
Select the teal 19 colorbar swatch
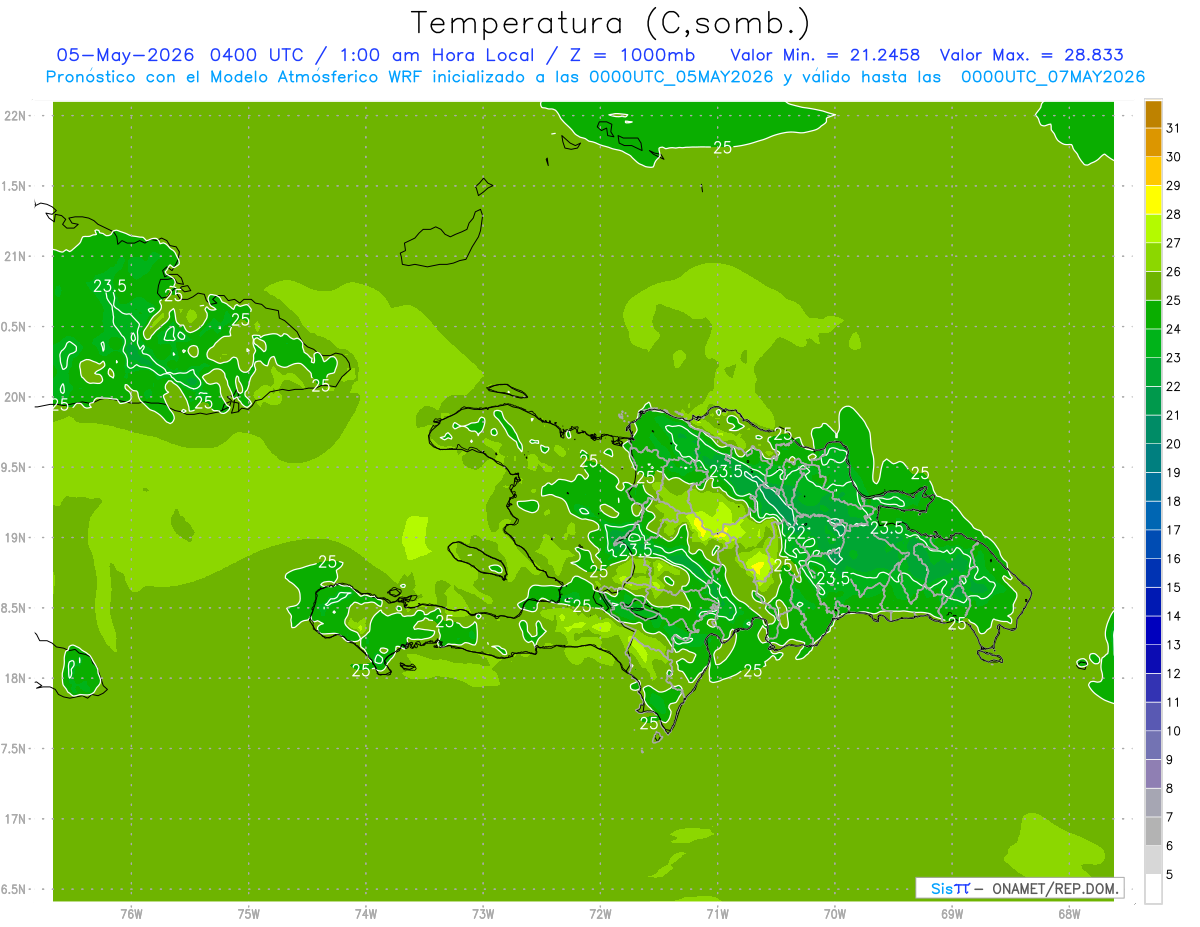pos(1153,459)
